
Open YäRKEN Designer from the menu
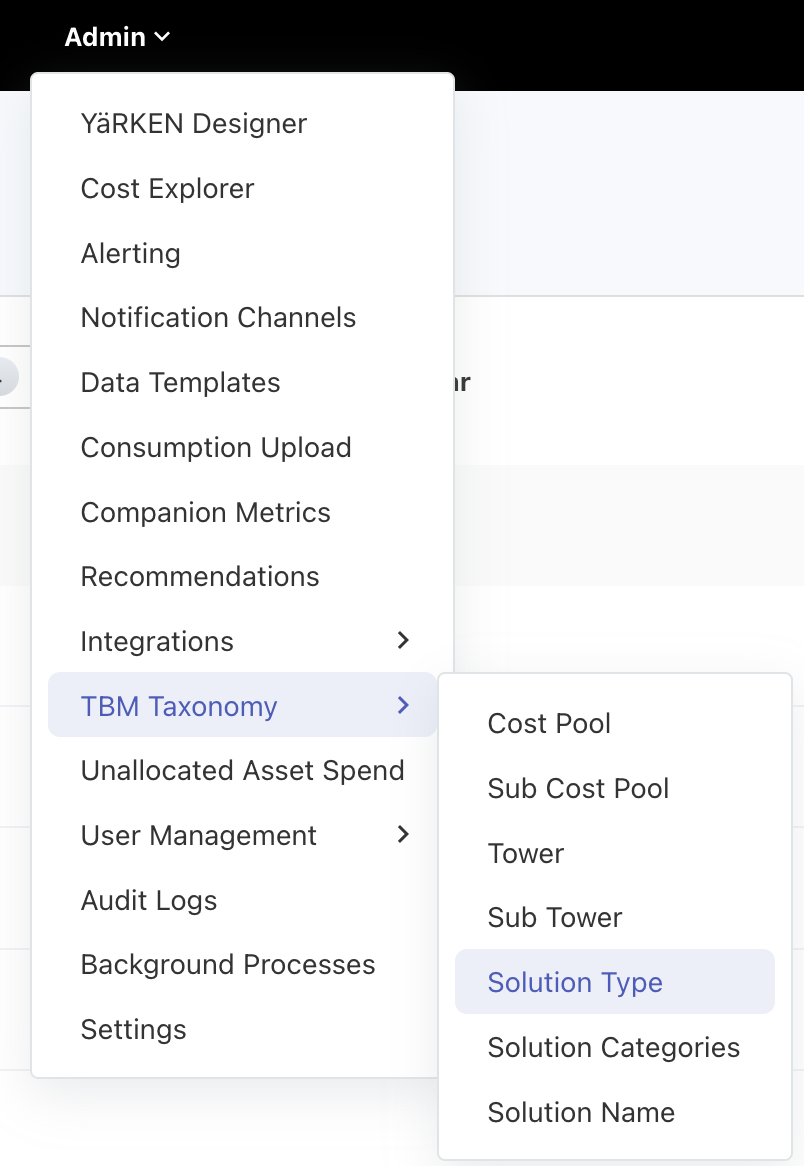point(194,124)
